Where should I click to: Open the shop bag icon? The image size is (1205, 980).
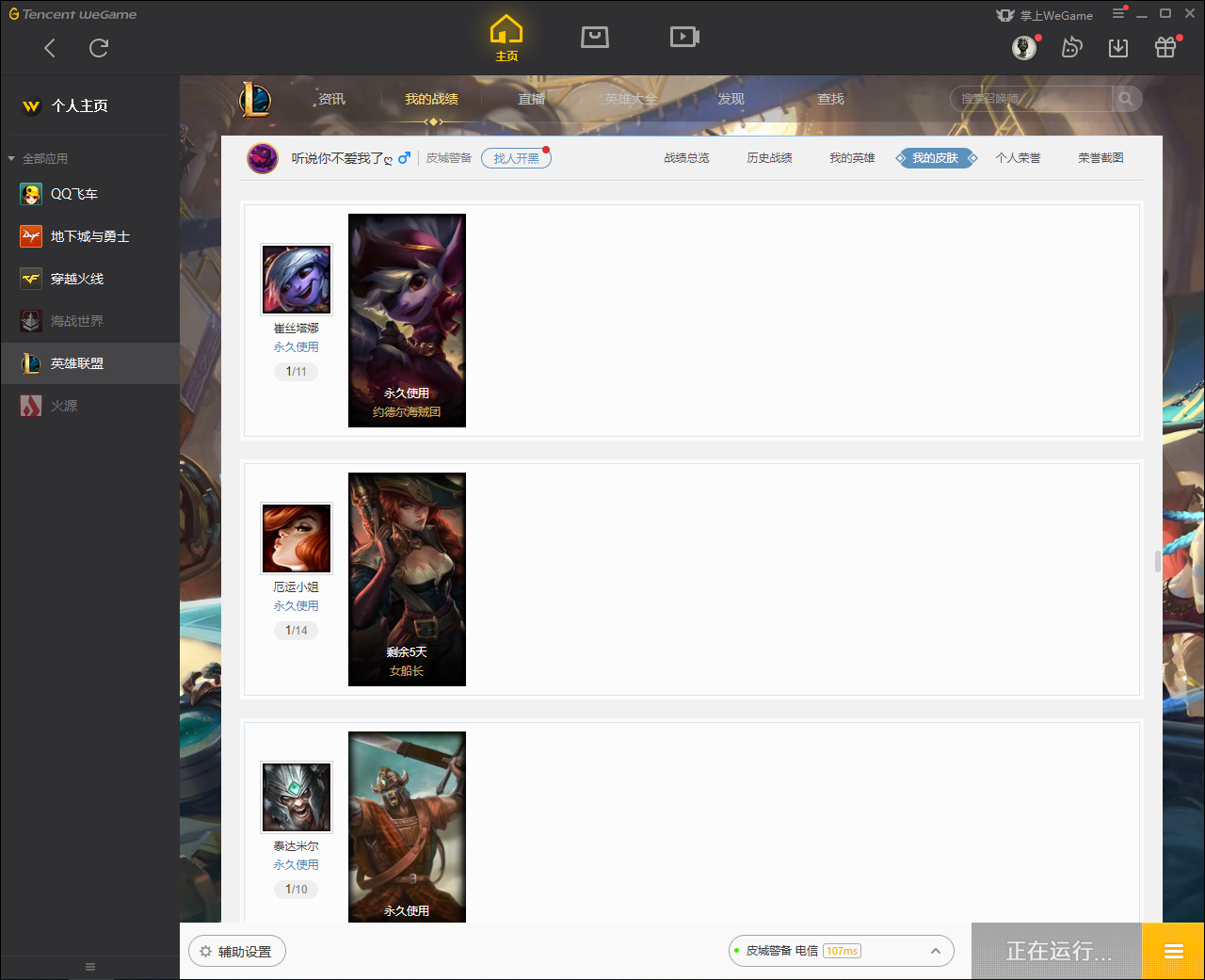(x=595, y=37)
